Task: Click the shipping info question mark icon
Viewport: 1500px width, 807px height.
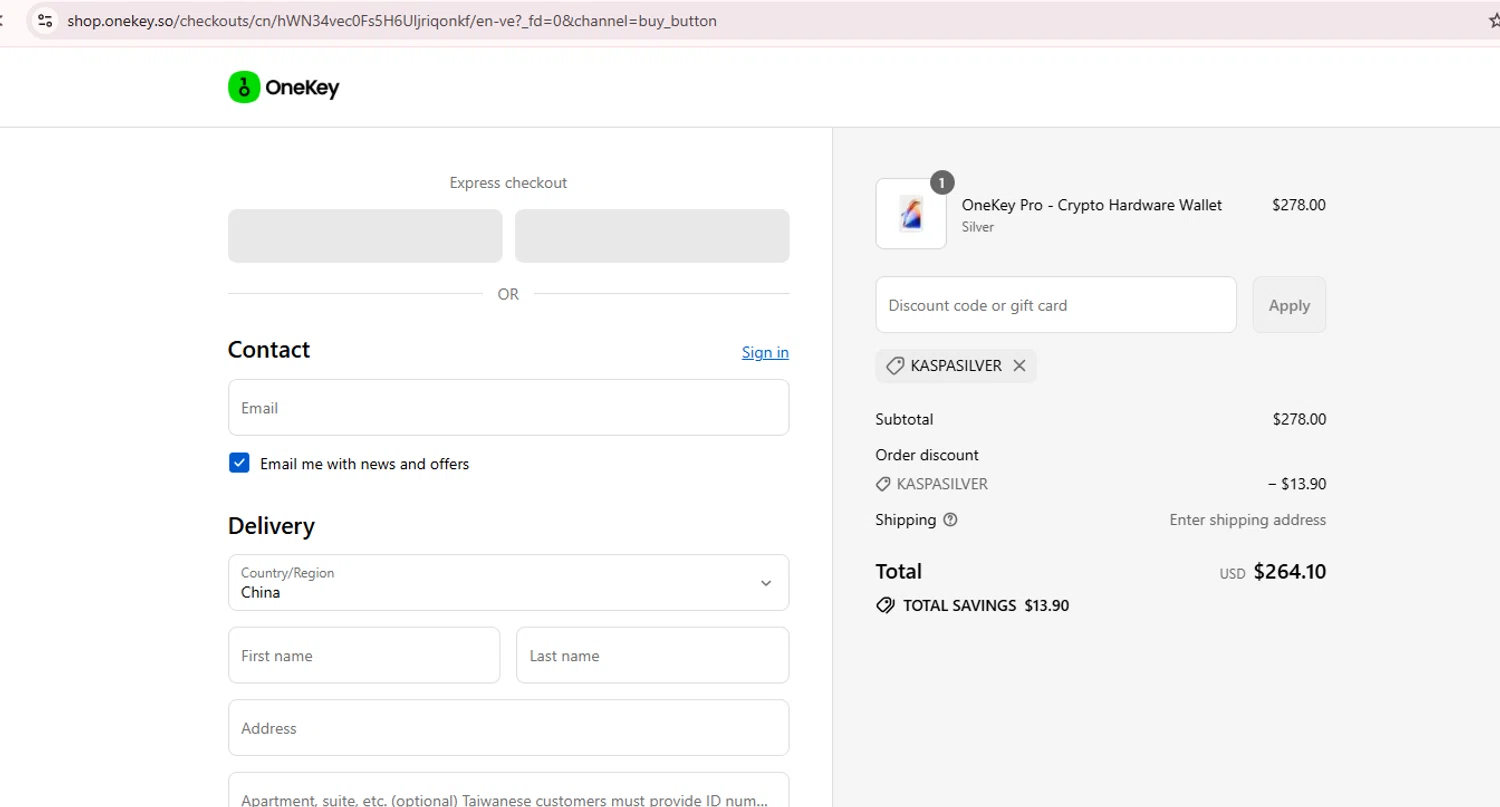Action: [950, 520]
